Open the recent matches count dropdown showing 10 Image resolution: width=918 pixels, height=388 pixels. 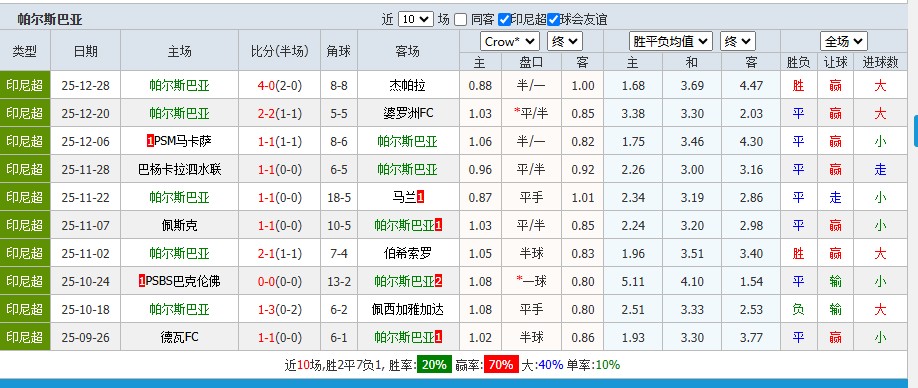[415, 19]
